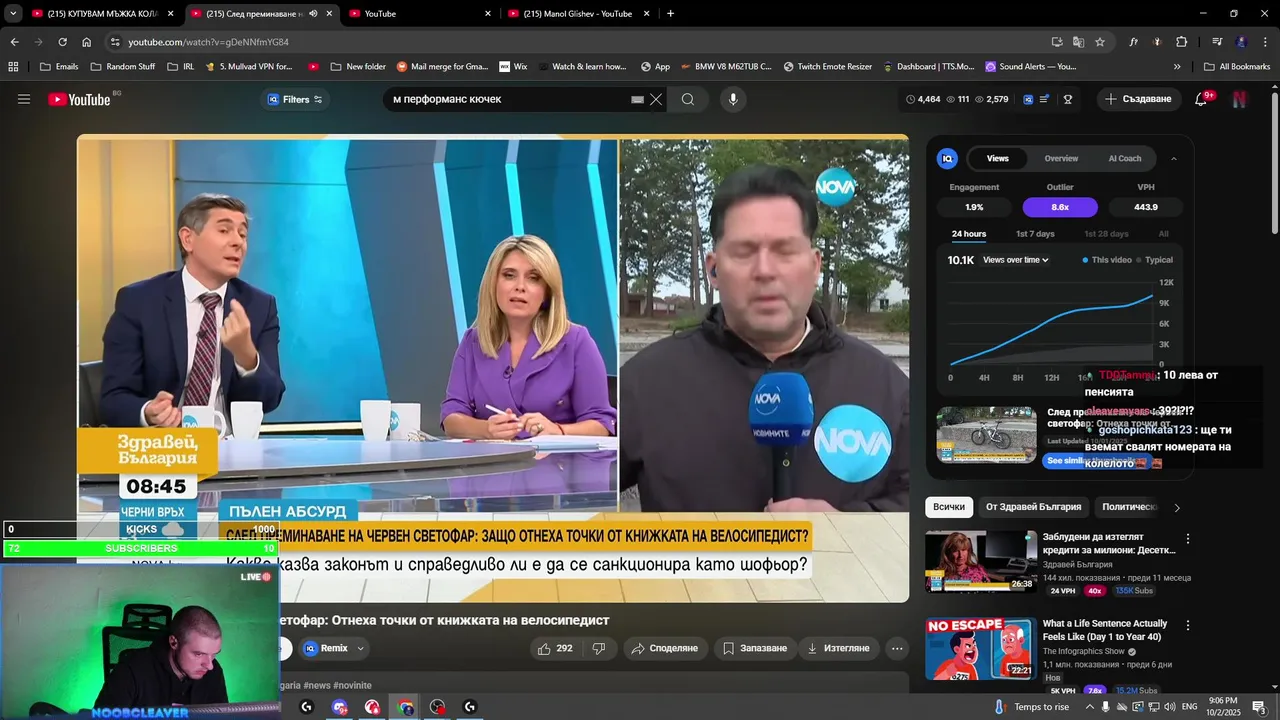The height and width of the screenshot is (720, 1280).
Task: Mute the playing tab via speaker icon
Action: point(314,14)
